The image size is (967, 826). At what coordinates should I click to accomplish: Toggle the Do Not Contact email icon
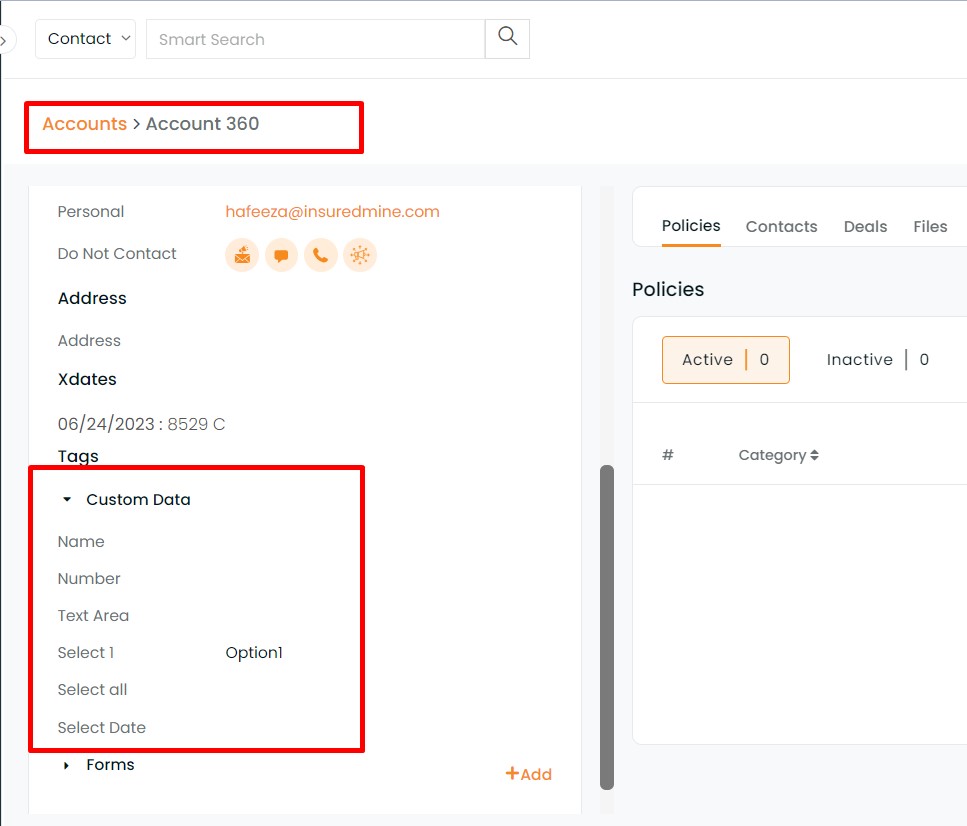(x=242, y=255)
